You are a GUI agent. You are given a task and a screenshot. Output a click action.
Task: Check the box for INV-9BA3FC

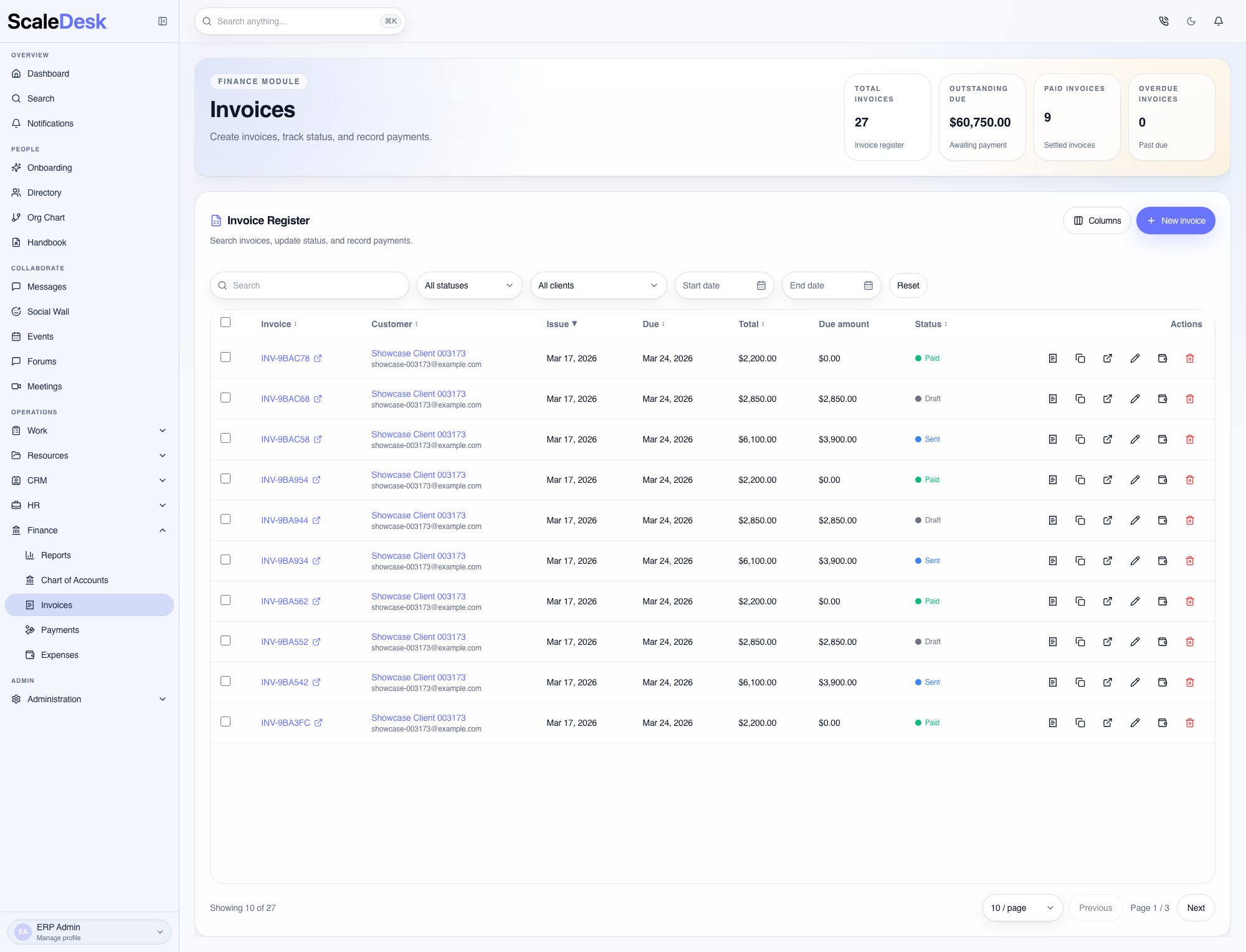(226, 721)
